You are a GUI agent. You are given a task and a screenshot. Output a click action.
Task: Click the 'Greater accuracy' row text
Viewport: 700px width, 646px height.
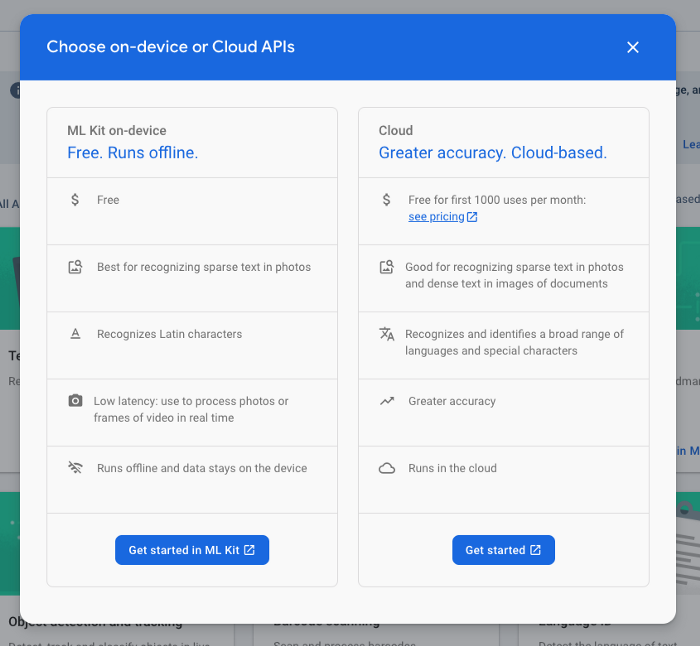(x=452, y=401)
